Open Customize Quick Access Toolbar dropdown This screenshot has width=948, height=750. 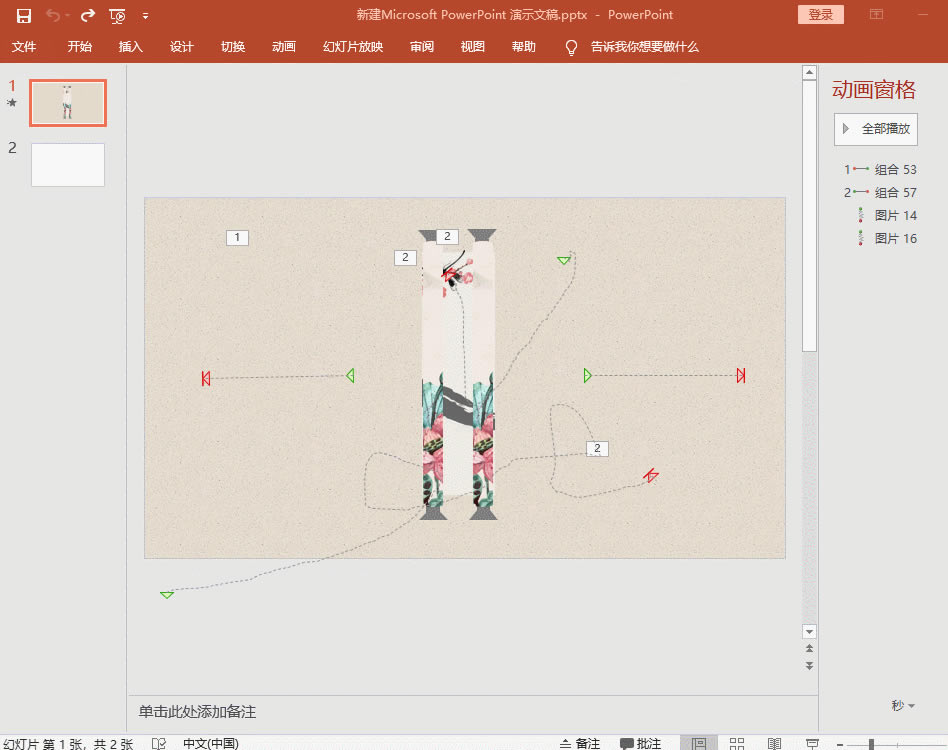coord(145,16)
